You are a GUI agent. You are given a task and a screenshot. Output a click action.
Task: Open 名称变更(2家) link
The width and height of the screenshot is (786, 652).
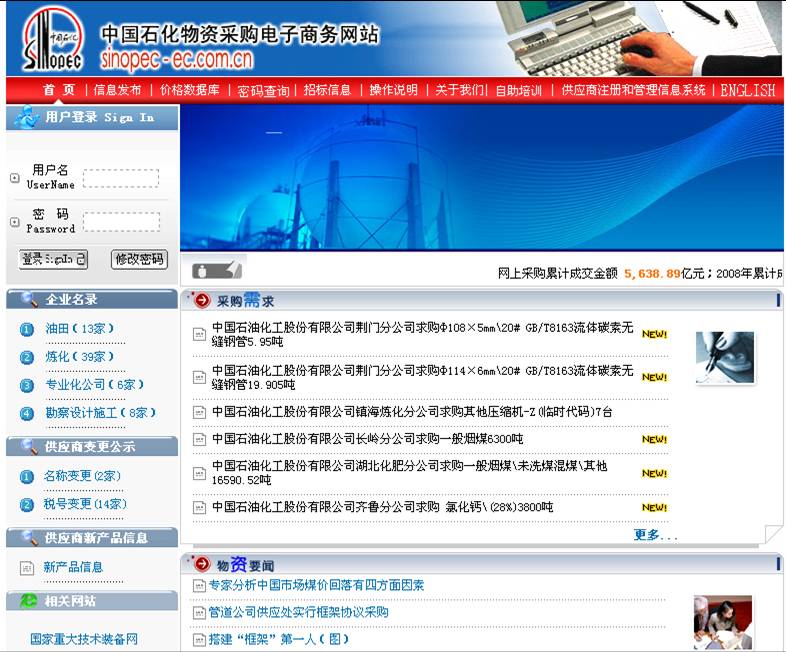82,475
